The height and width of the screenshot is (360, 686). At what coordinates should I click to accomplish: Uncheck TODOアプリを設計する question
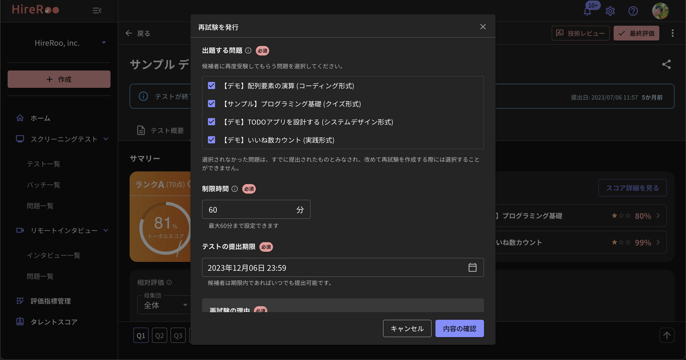tap(212, 122)
